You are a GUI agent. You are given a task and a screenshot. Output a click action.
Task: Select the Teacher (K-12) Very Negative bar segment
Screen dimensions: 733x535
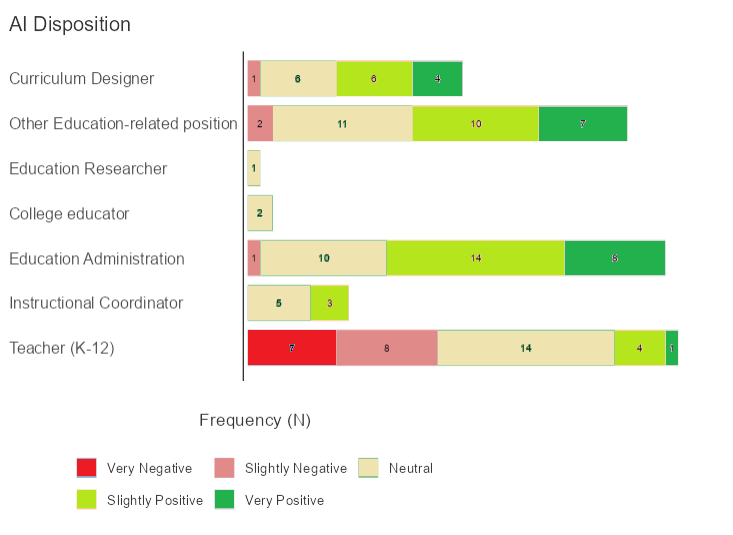tap(292, 348)
